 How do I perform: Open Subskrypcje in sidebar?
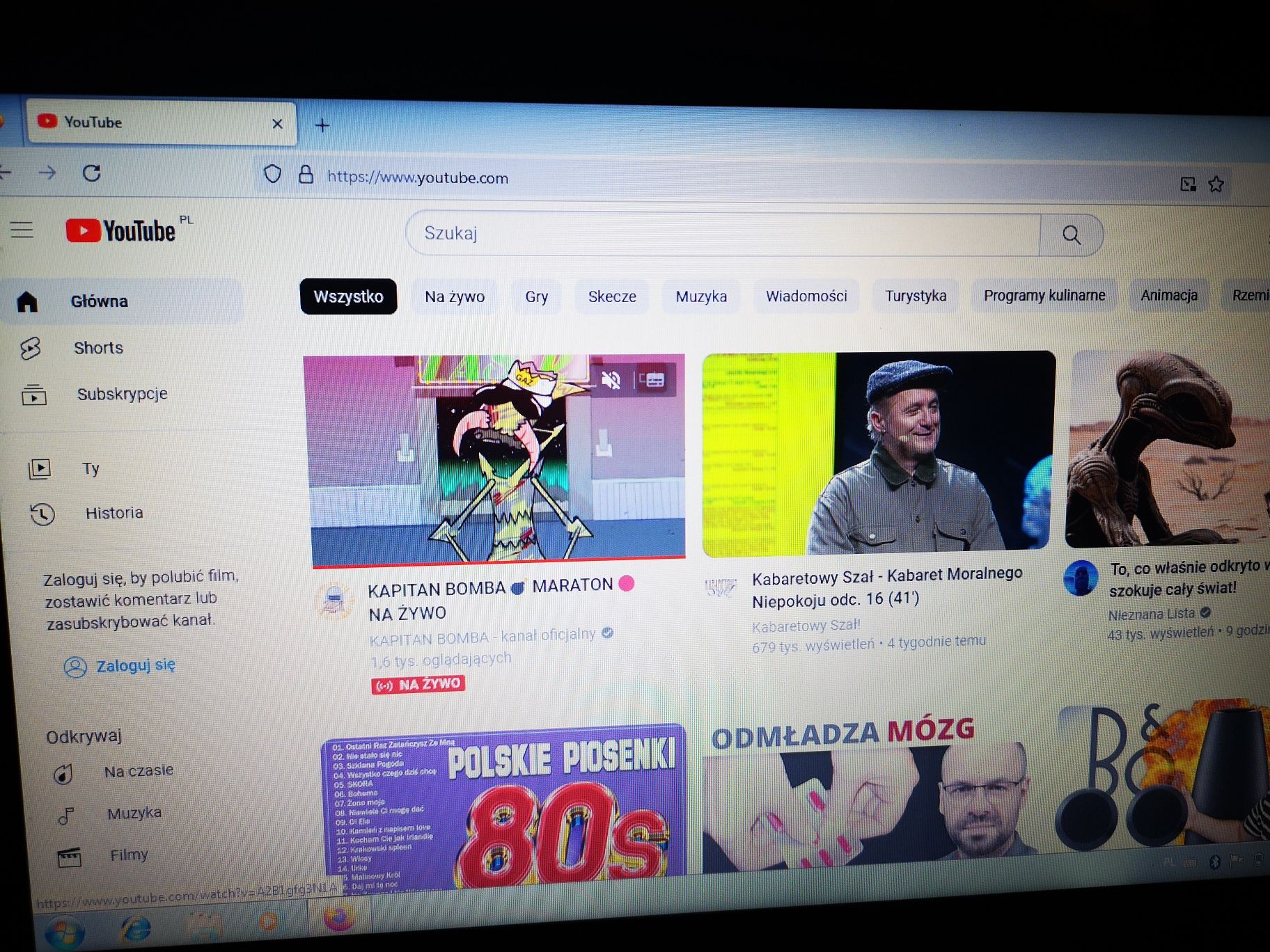click(123, 394)
